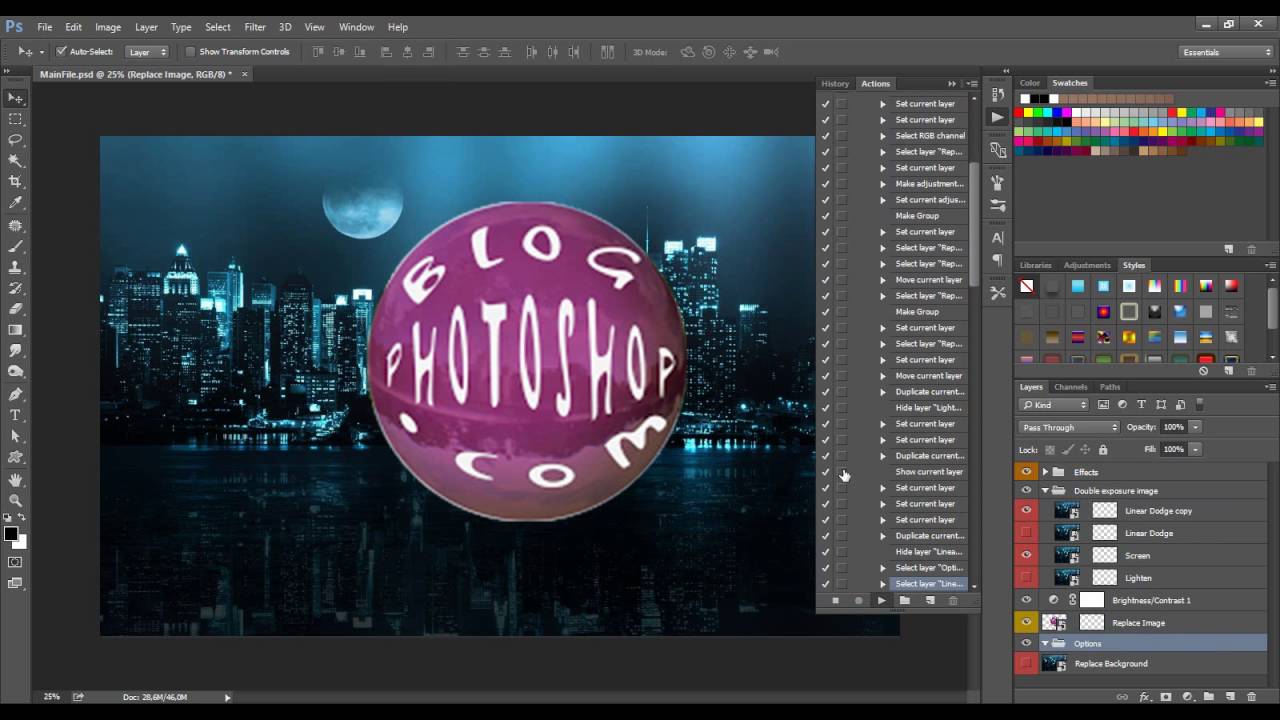
Task: Select the Magic Wand tool
Action: click(x=16, y=161)
